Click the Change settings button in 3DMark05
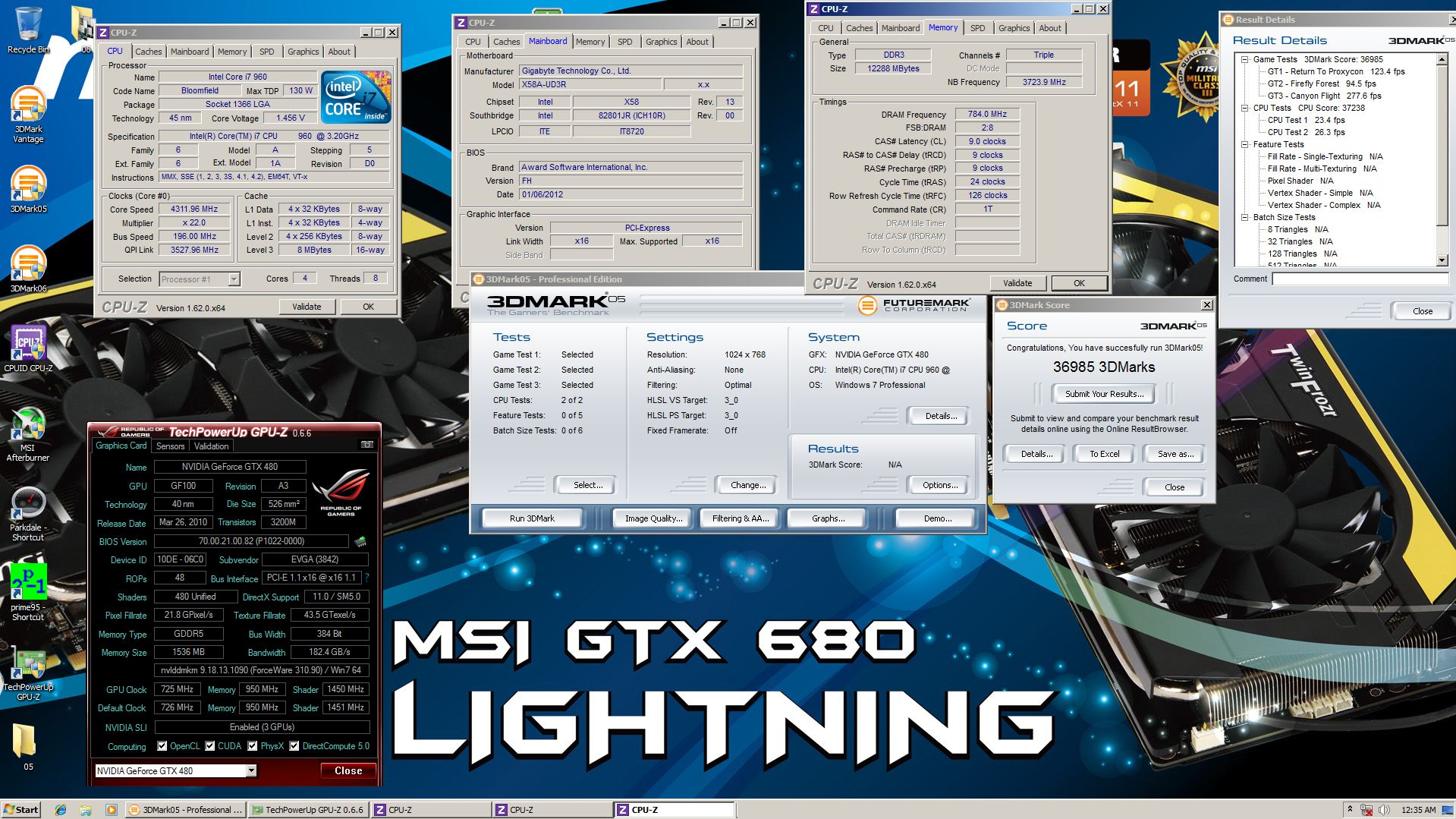This screenshot has width=1456, height=819. [747, 485]
